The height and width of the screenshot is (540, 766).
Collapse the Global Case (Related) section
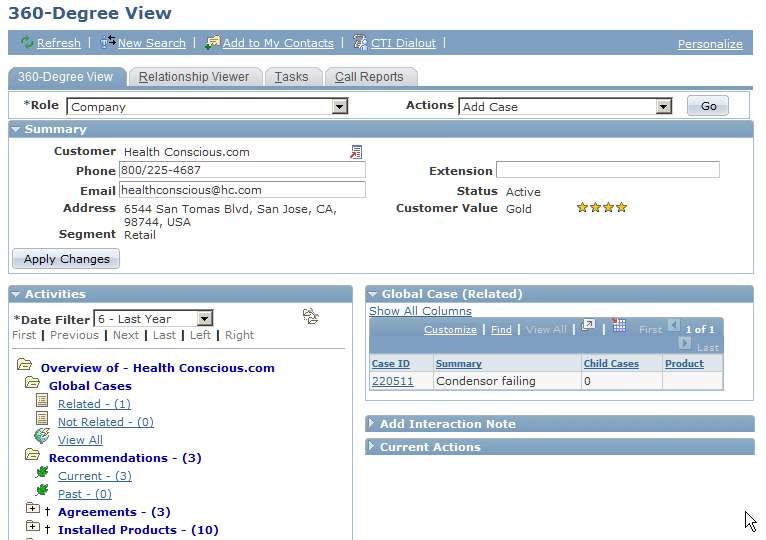pyautogui.click(x=373, y=294)
